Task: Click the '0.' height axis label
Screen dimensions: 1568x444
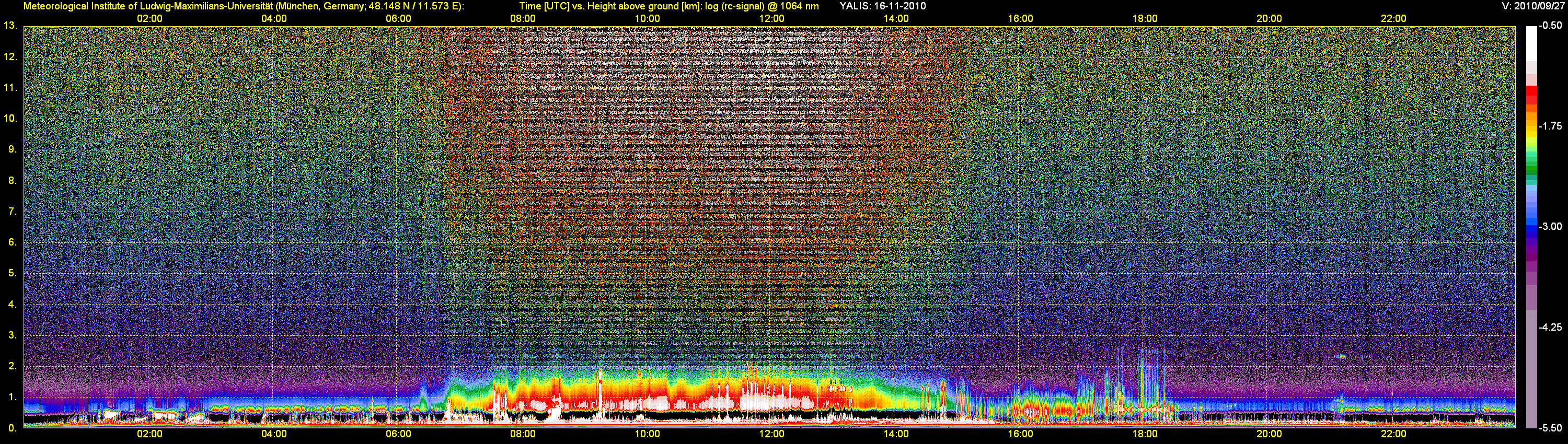Action: click(x=12, y=428)
